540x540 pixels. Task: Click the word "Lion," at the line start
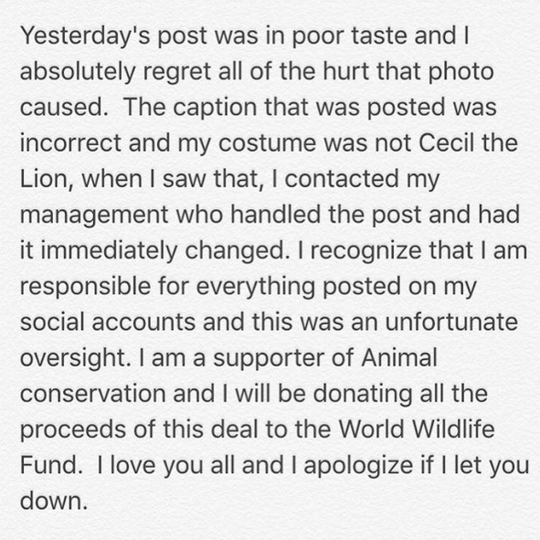point(47,180)
